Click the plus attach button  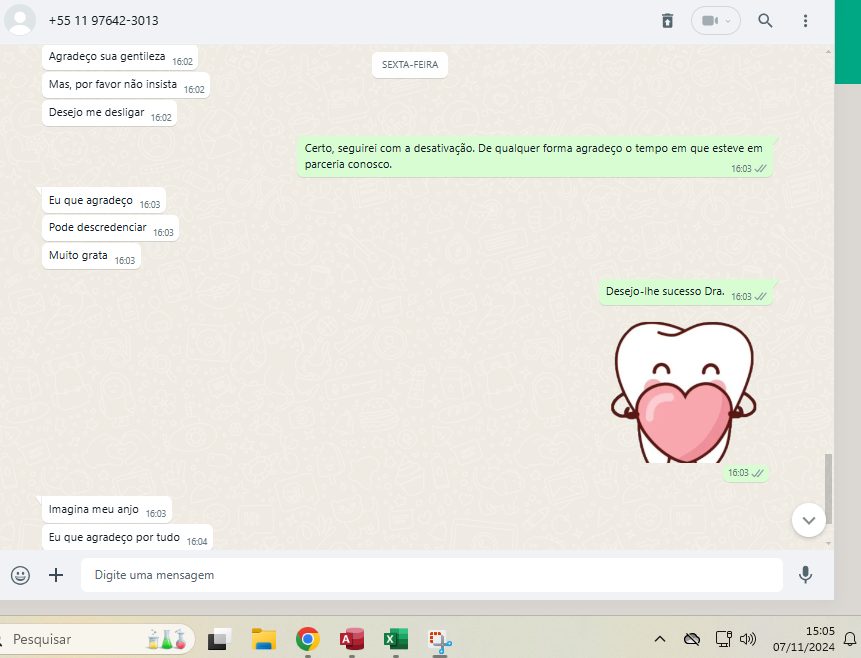pyautogui.click(x=56, y=575)
